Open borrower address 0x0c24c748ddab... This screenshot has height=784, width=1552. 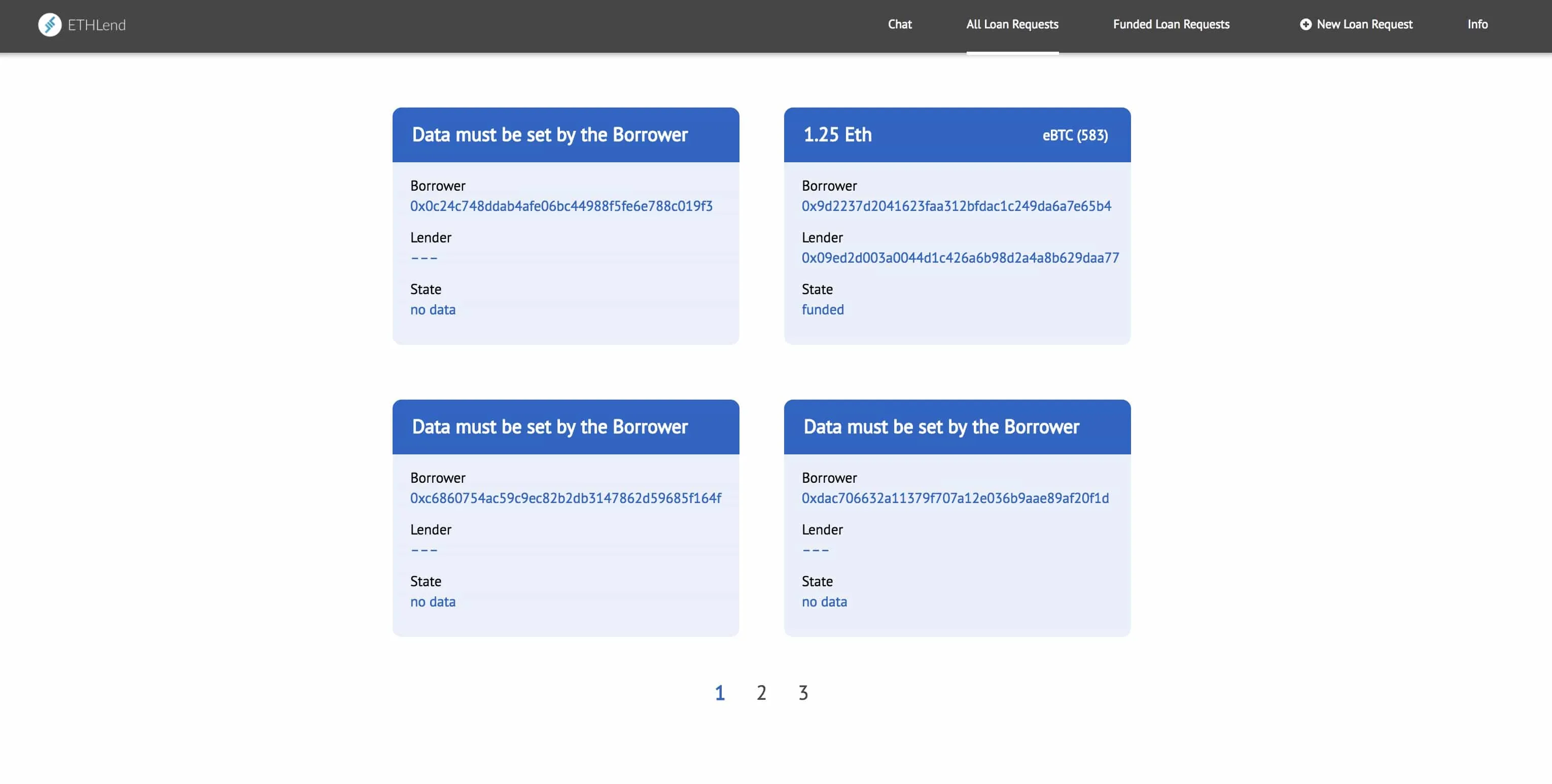561,206
